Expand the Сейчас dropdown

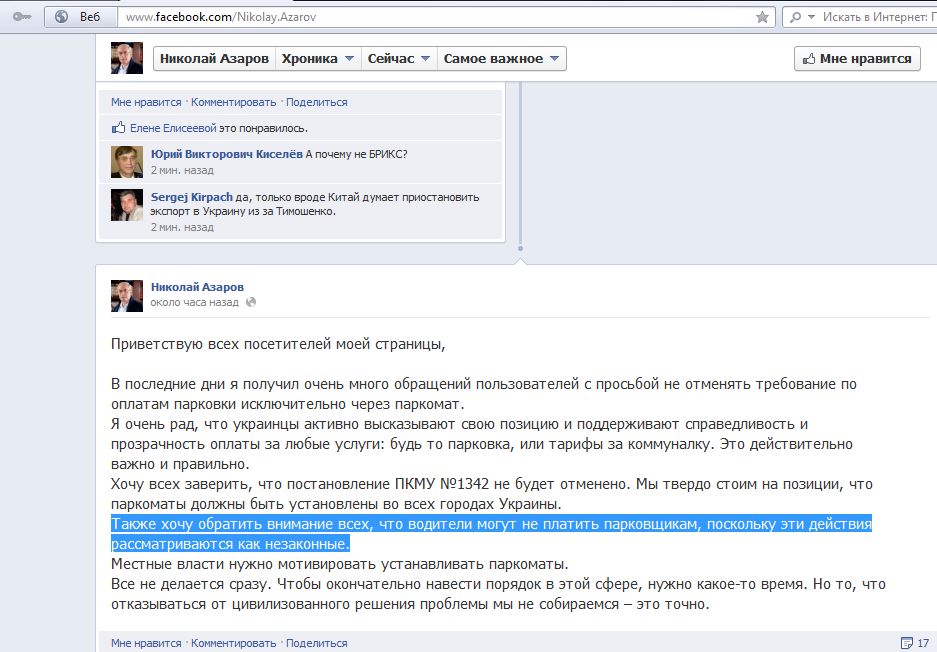[x=398, y=59]
